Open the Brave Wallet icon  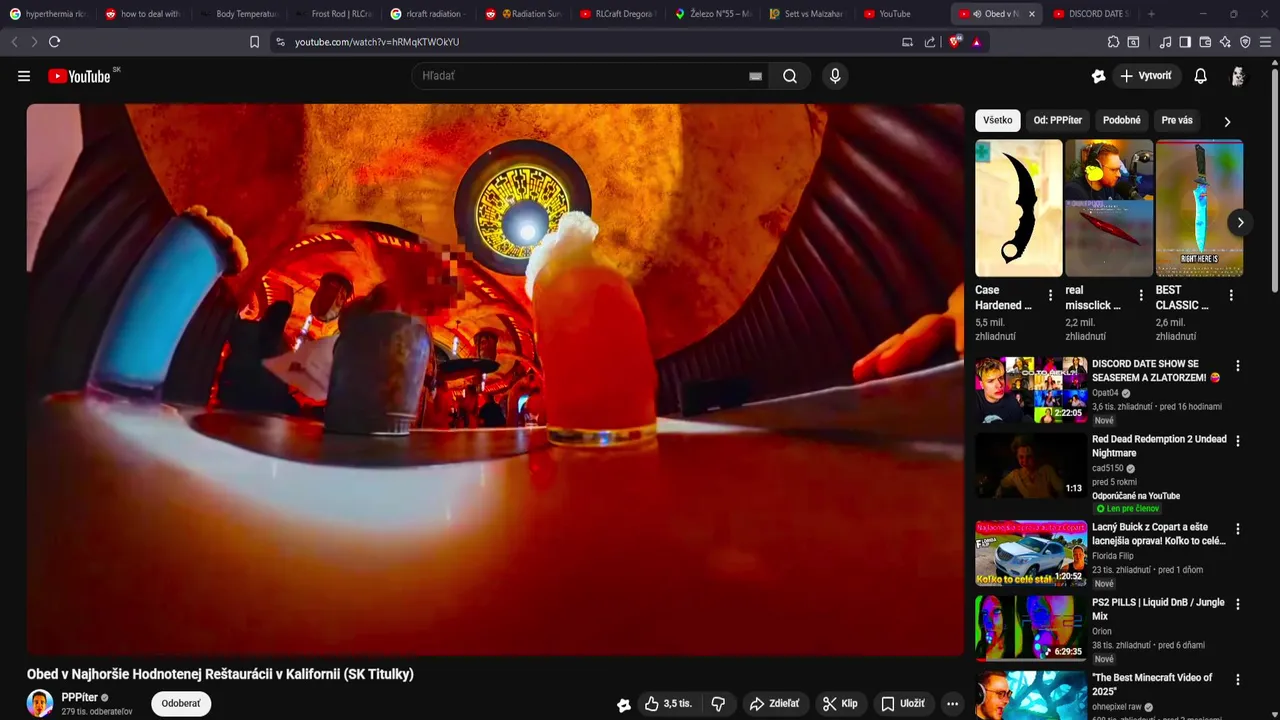pos(1205,42)
